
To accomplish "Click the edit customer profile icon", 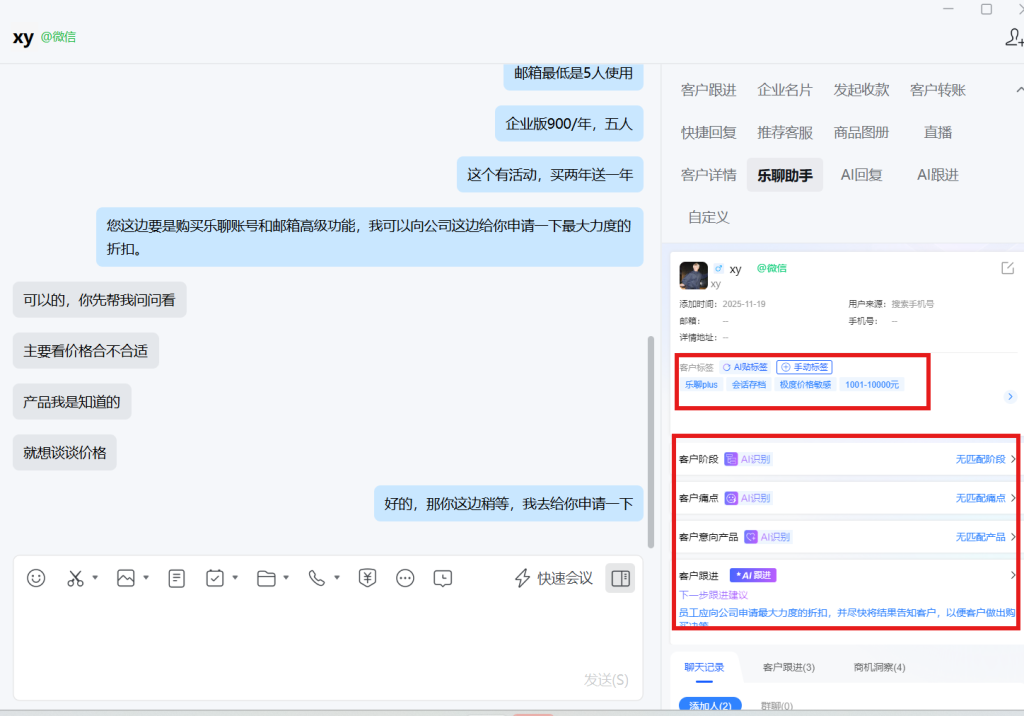I will click(1008, 268).
